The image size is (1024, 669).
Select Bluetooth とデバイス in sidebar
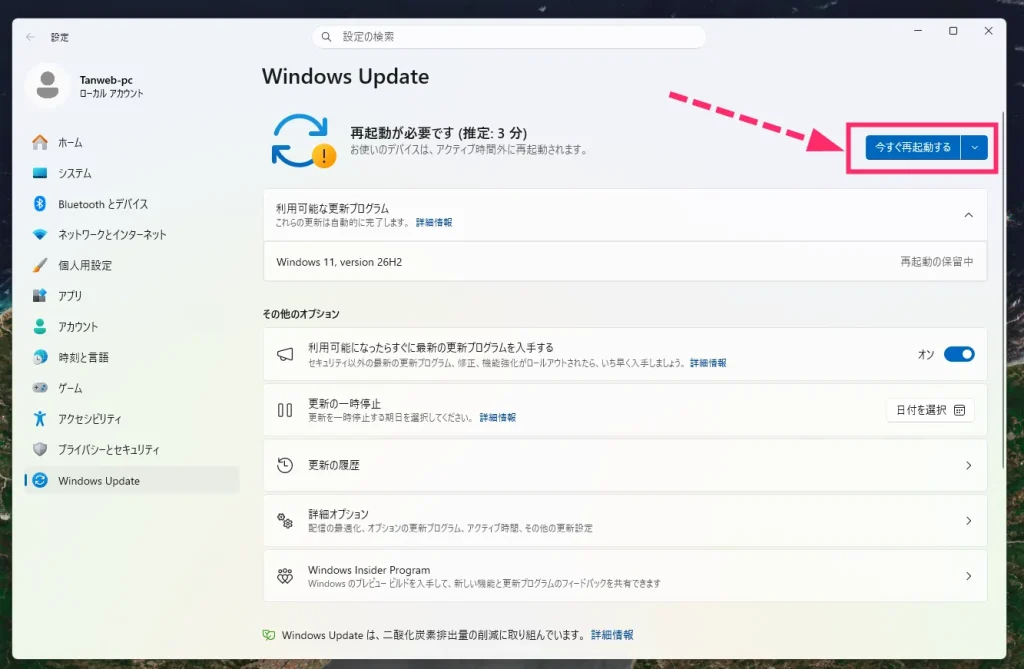tap(133, 204)
